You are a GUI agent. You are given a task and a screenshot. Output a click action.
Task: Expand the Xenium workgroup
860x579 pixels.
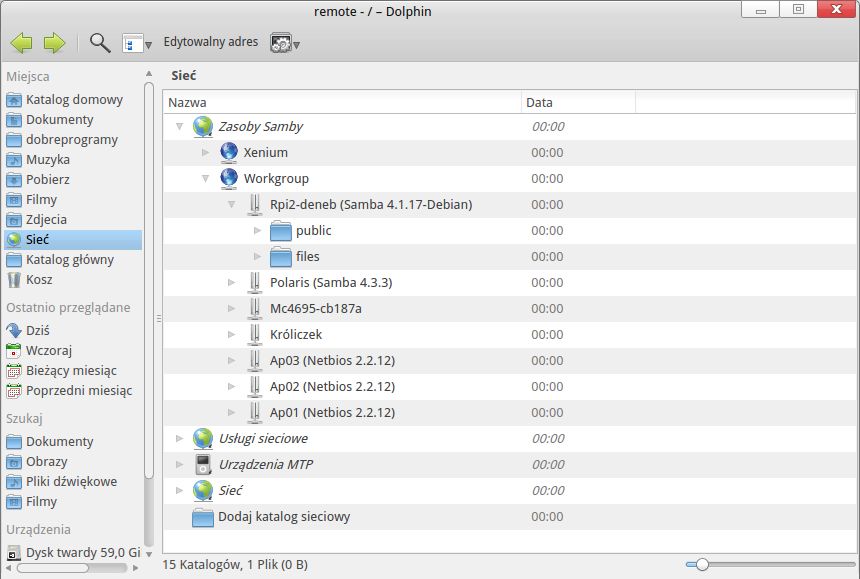click(205, 152)
